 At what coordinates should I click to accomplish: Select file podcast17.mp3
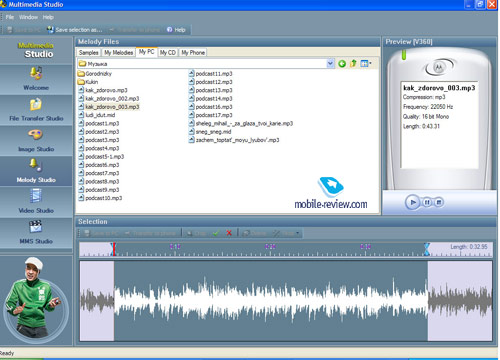[211, 115]
